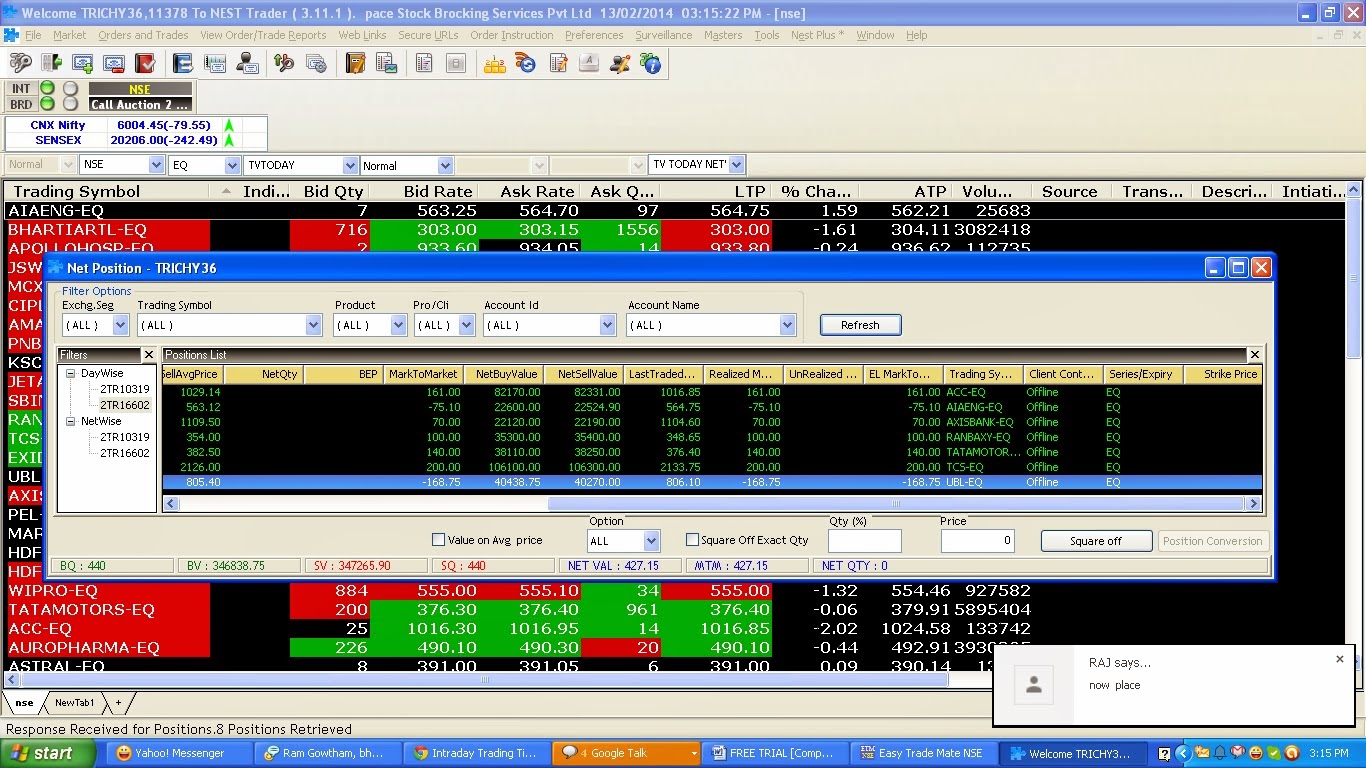Open the Option ALL dropdown
The width and height of the screenshot is (1366, 768).
click(651, 541)
